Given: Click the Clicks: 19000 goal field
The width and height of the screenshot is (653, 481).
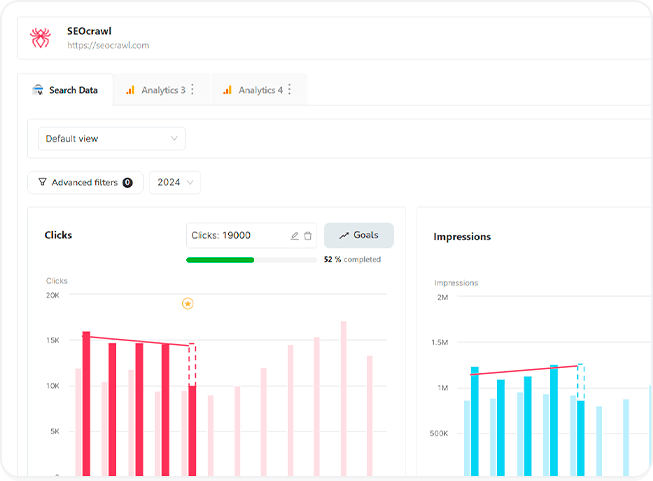Looking at the screenshot, I should (x=237, y=236).
